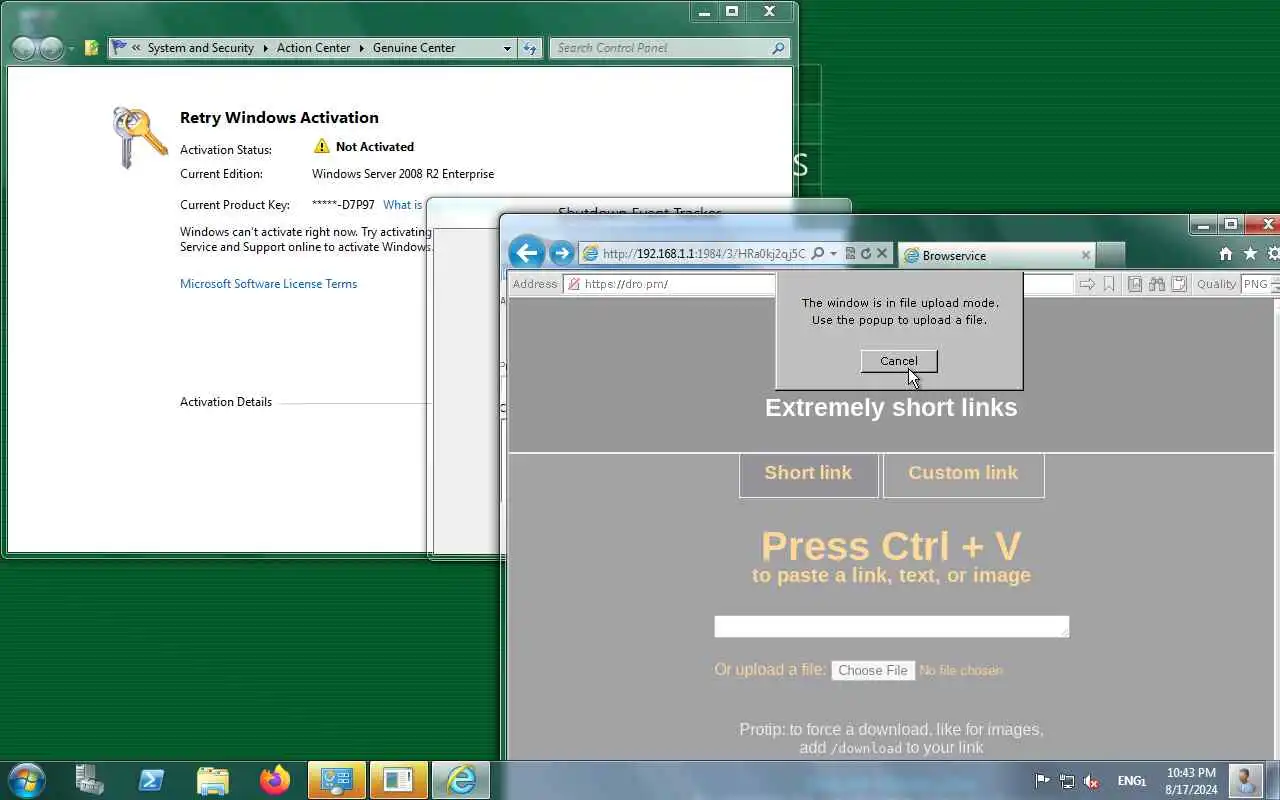Refresh the Control Panel window
Viewport: 1280px width, 800px height.
[530, 48]
